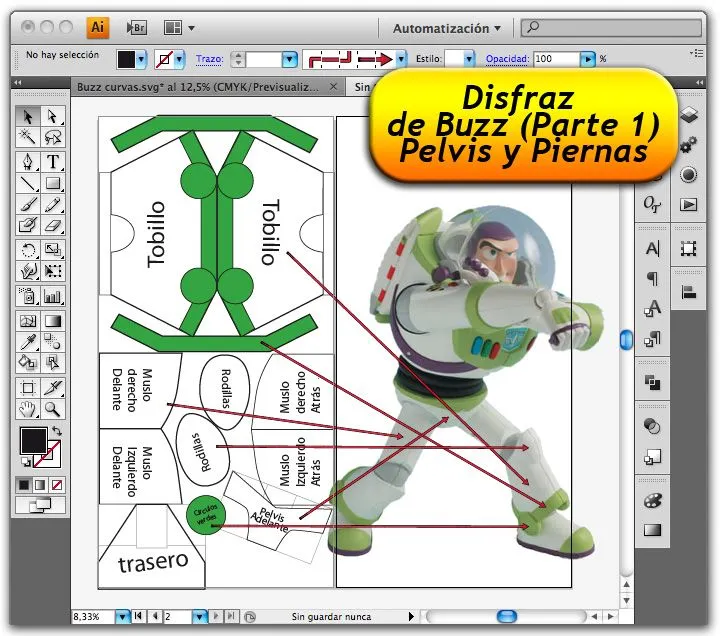This screenshot has height=636, width=720.
Task: Open the Actions (play) panel icon
Action: point(688,205)
